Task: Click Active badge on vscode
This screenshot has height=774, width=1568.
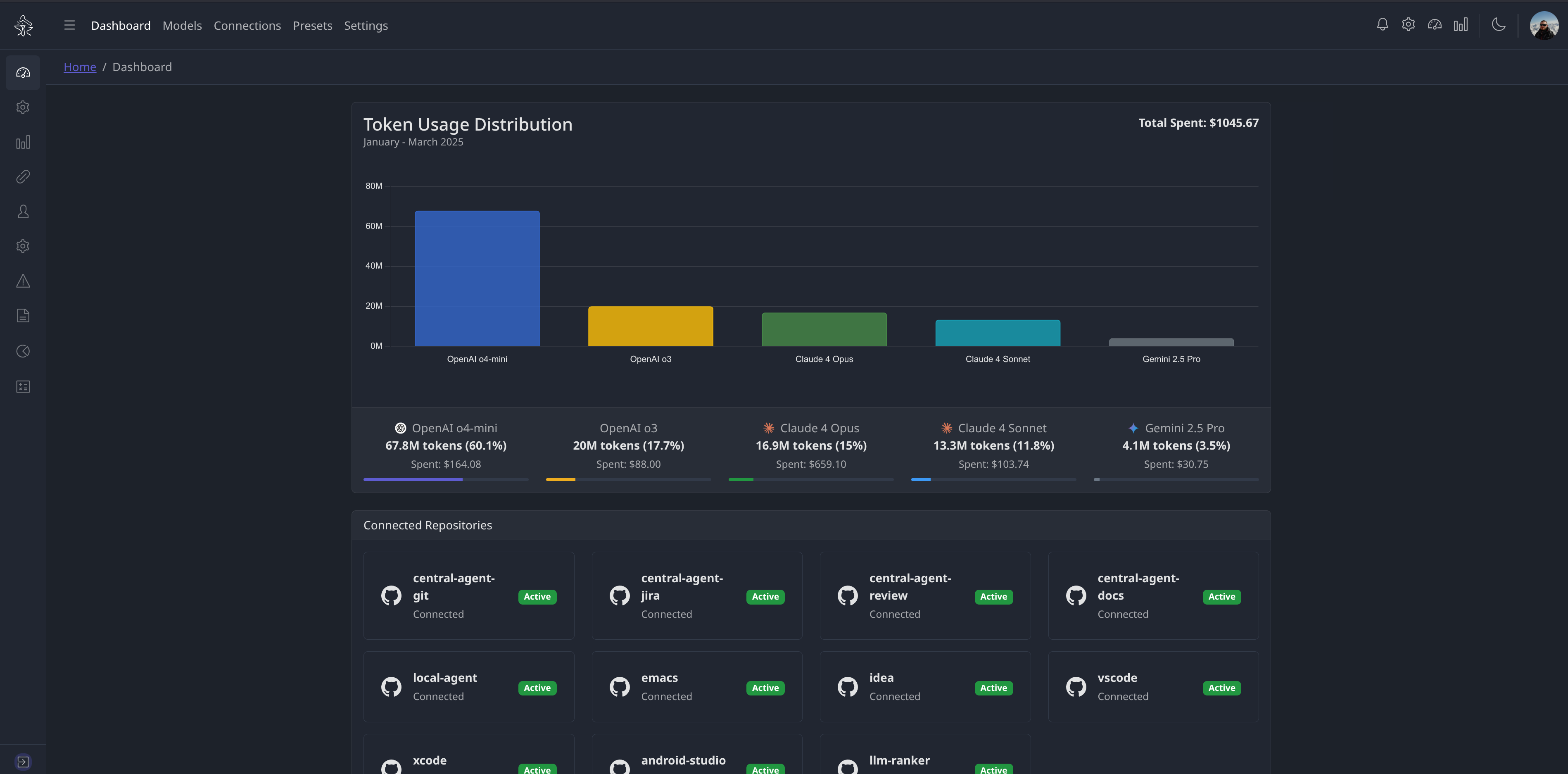Action: 1222,688
